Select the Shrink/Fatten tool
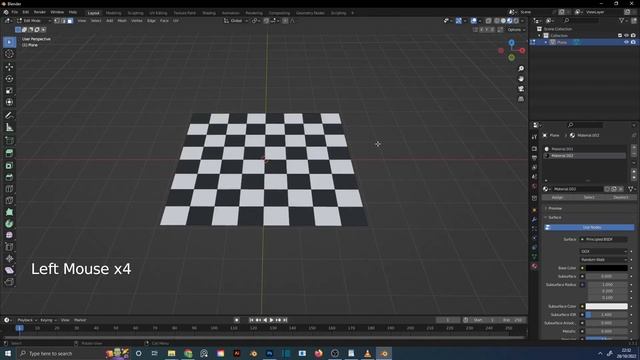The image size is (640, 360). pyautogui.click(x=9, y=259)
